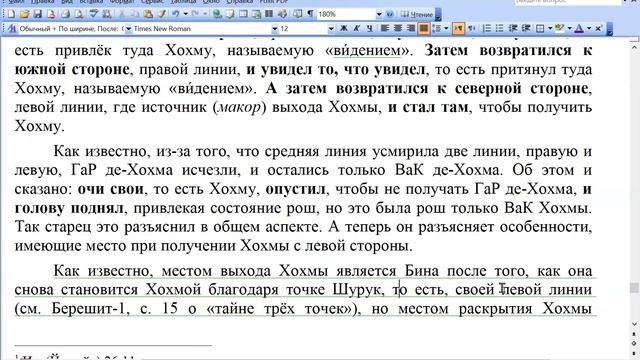
Task: Run the spelling and grammar check
Action: [x=94, y=14]
